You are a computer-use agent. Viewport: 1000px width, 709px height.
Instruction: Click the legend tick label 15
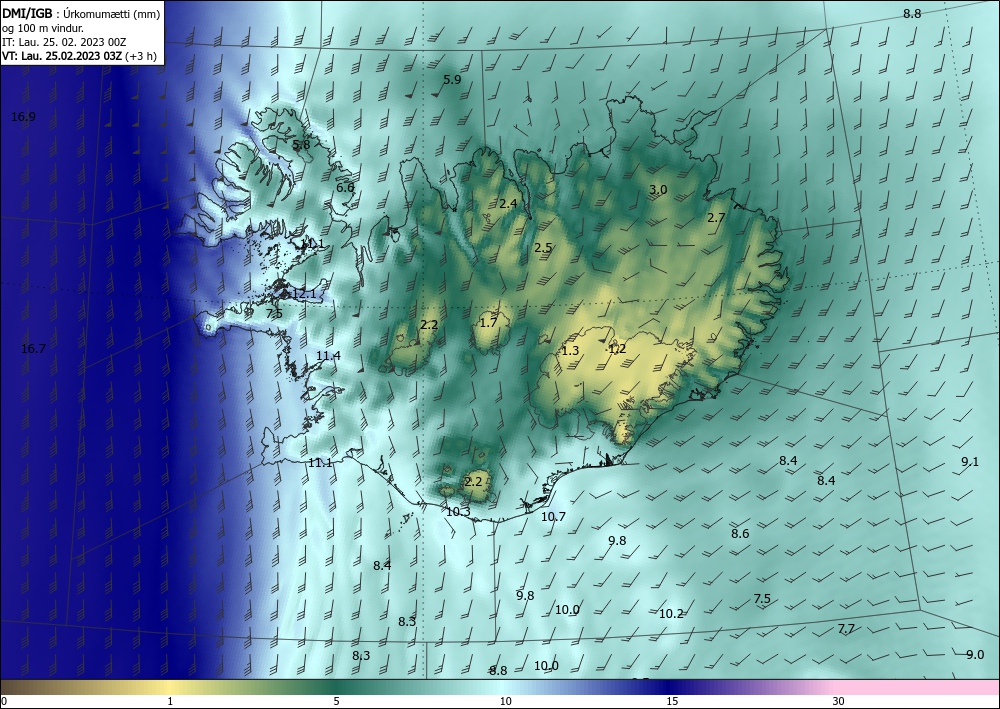pyautogui.click(x=672, y=701)
